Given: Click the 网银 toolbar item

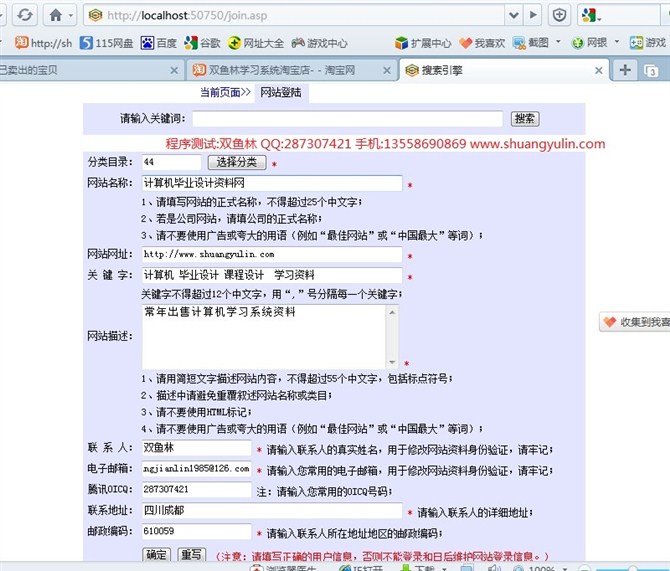Looking at the screenshot, I should pyautogui.click(x=590, y=43).
